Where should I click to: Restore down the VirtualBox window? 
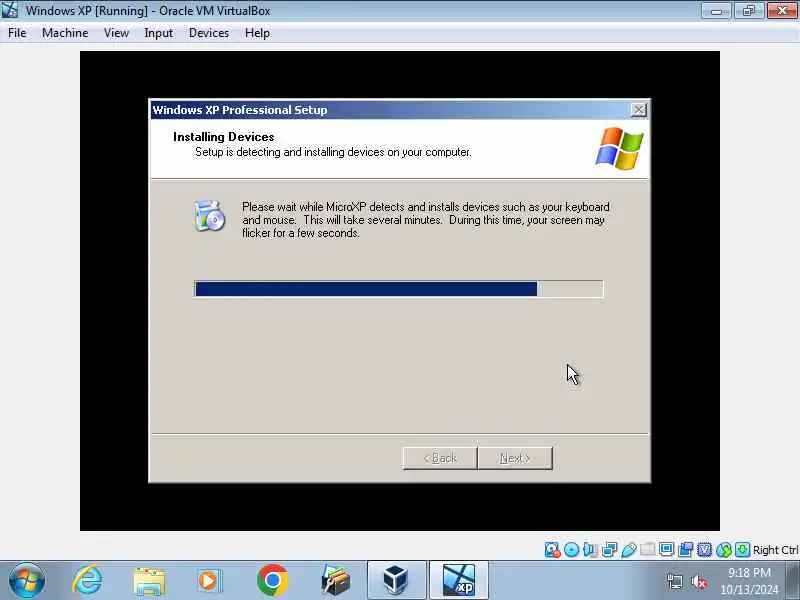tap(748, 10)
